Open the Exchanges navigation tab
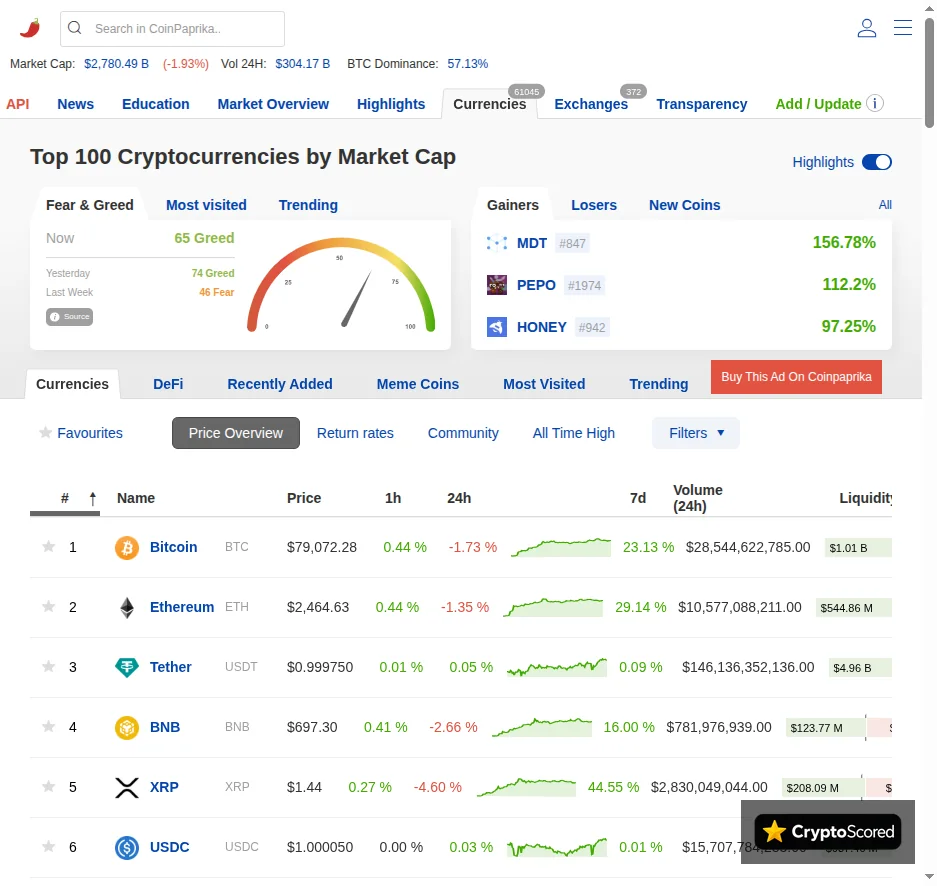The height and width of the screenshot is (886, 937). click(x=591, y=104)
